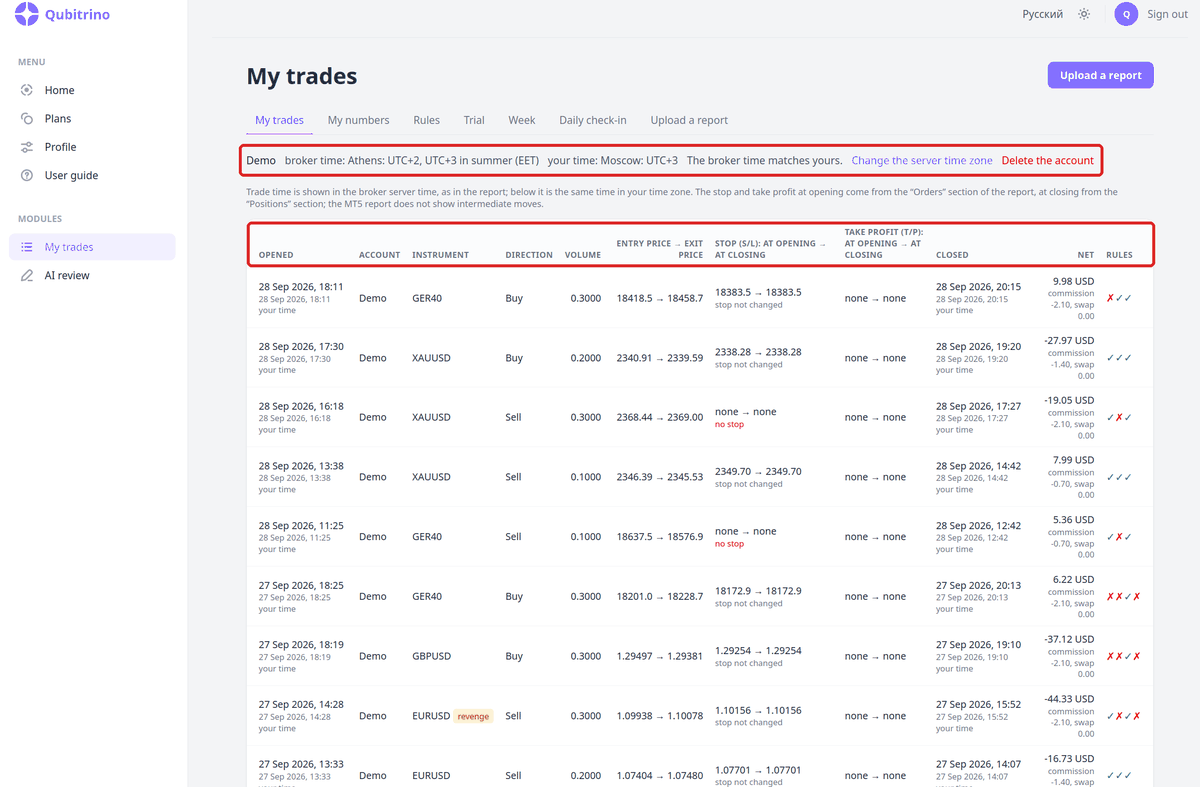Click Change the server time zone link
1200x787 pixels.
coord(922,160)
